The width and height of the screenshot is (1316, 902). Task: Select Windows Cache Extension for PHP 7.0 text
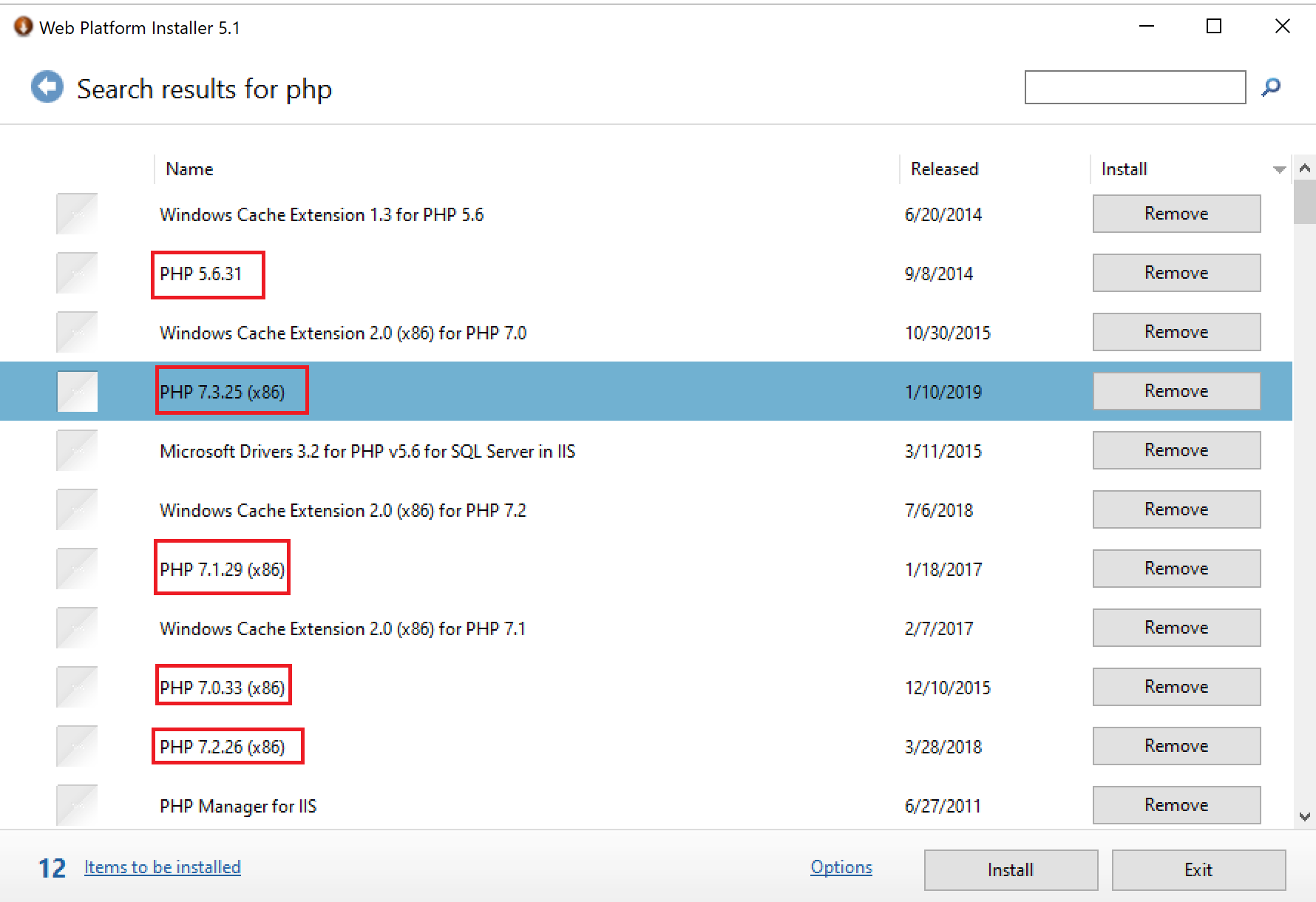(343, 333)
